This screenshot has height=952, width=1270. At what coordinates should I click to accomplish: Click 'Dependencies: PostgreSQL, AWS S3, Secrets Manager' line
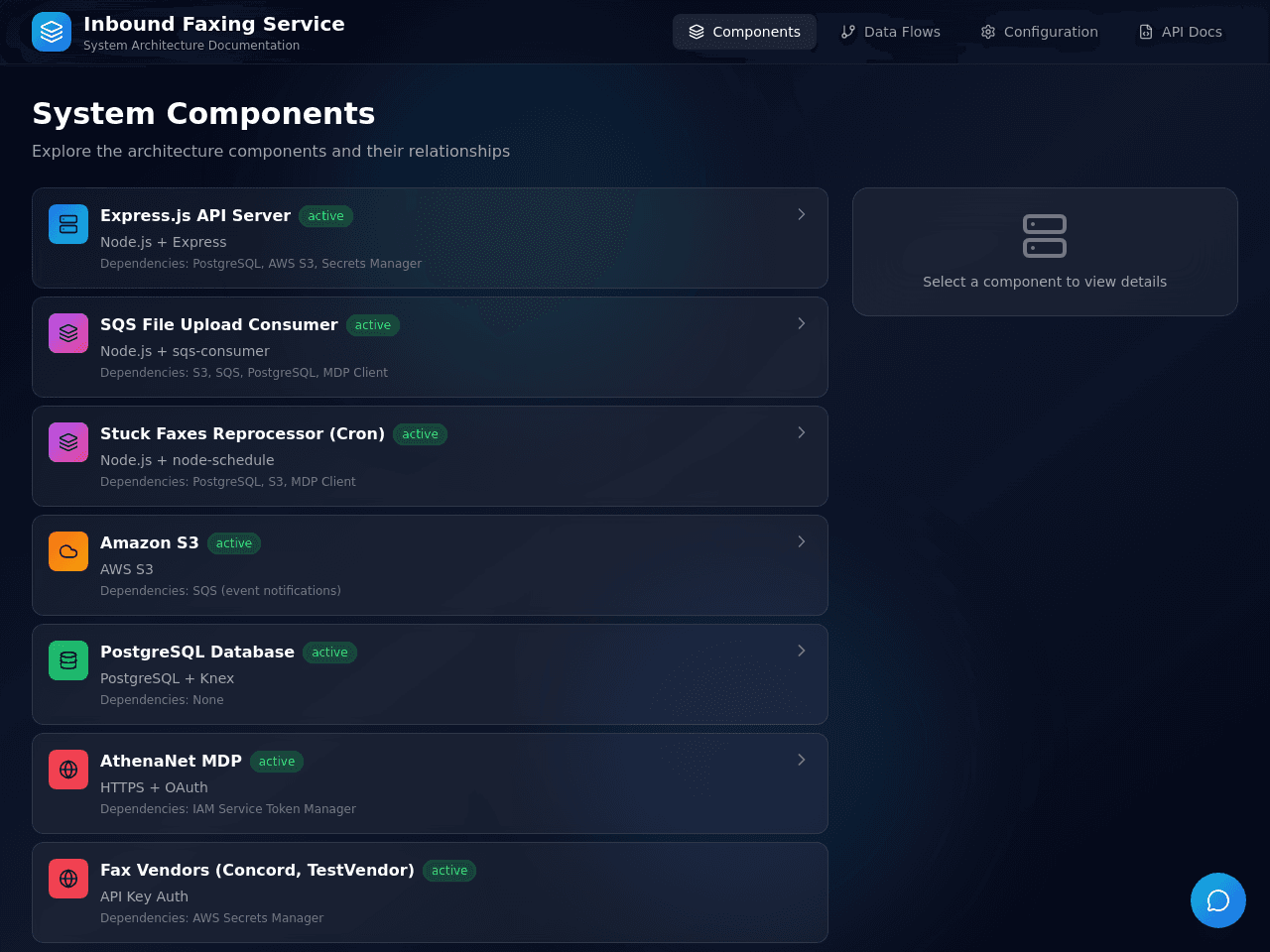pos(261,264)
